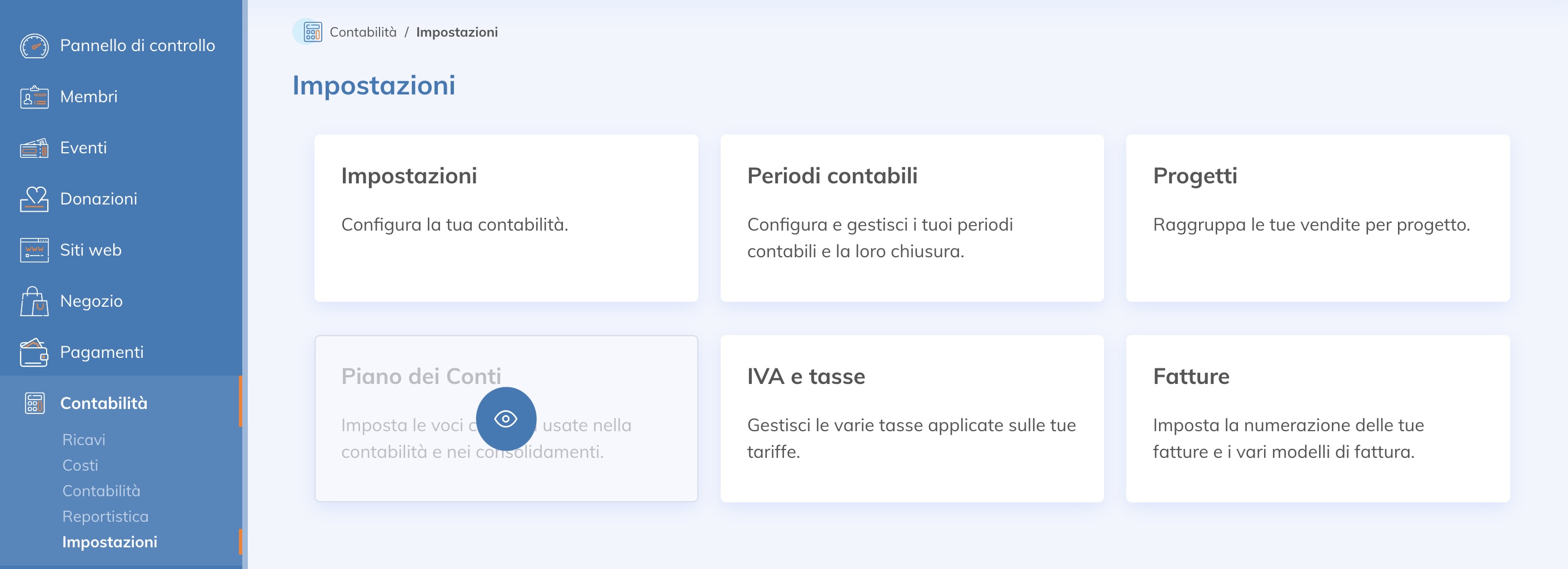The image size is (1568, 569).
Task: Click the Contabilità calculator icon in sidebar
Action: pyautogui.click(x=34, y=403)
